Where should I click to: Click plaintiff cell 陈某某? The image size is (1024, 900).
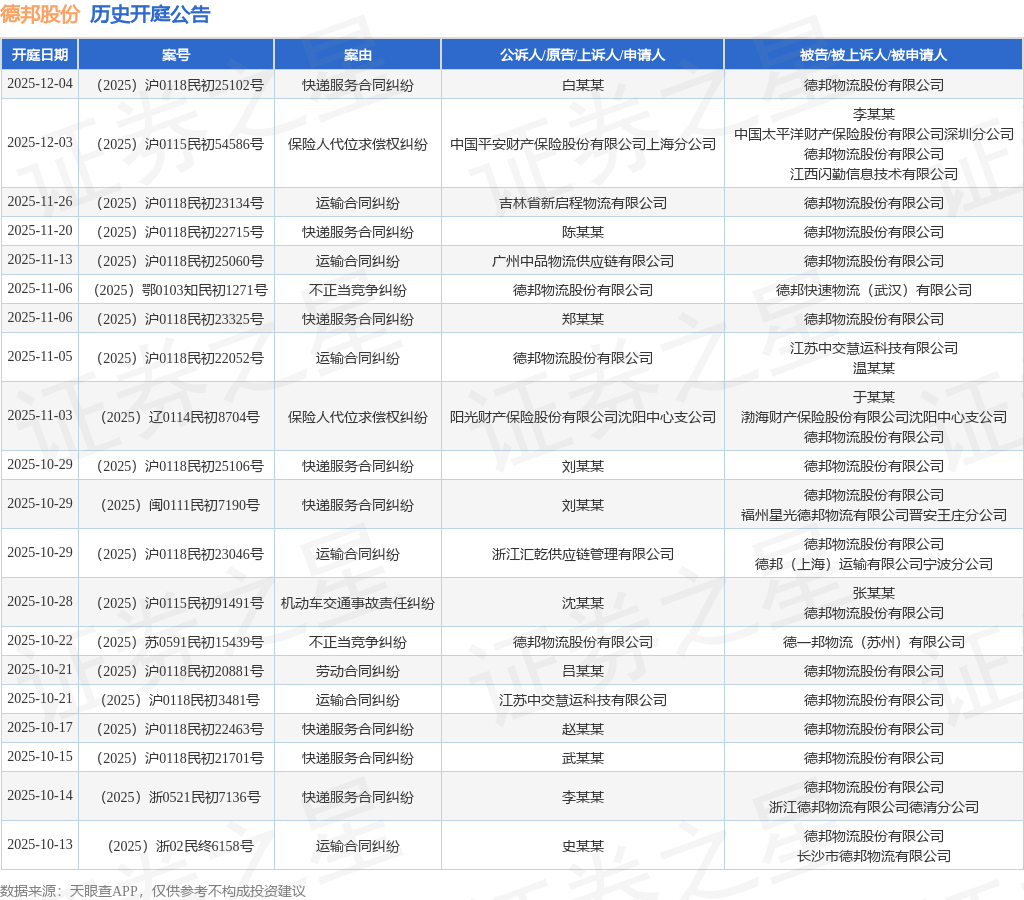(583, 232)
